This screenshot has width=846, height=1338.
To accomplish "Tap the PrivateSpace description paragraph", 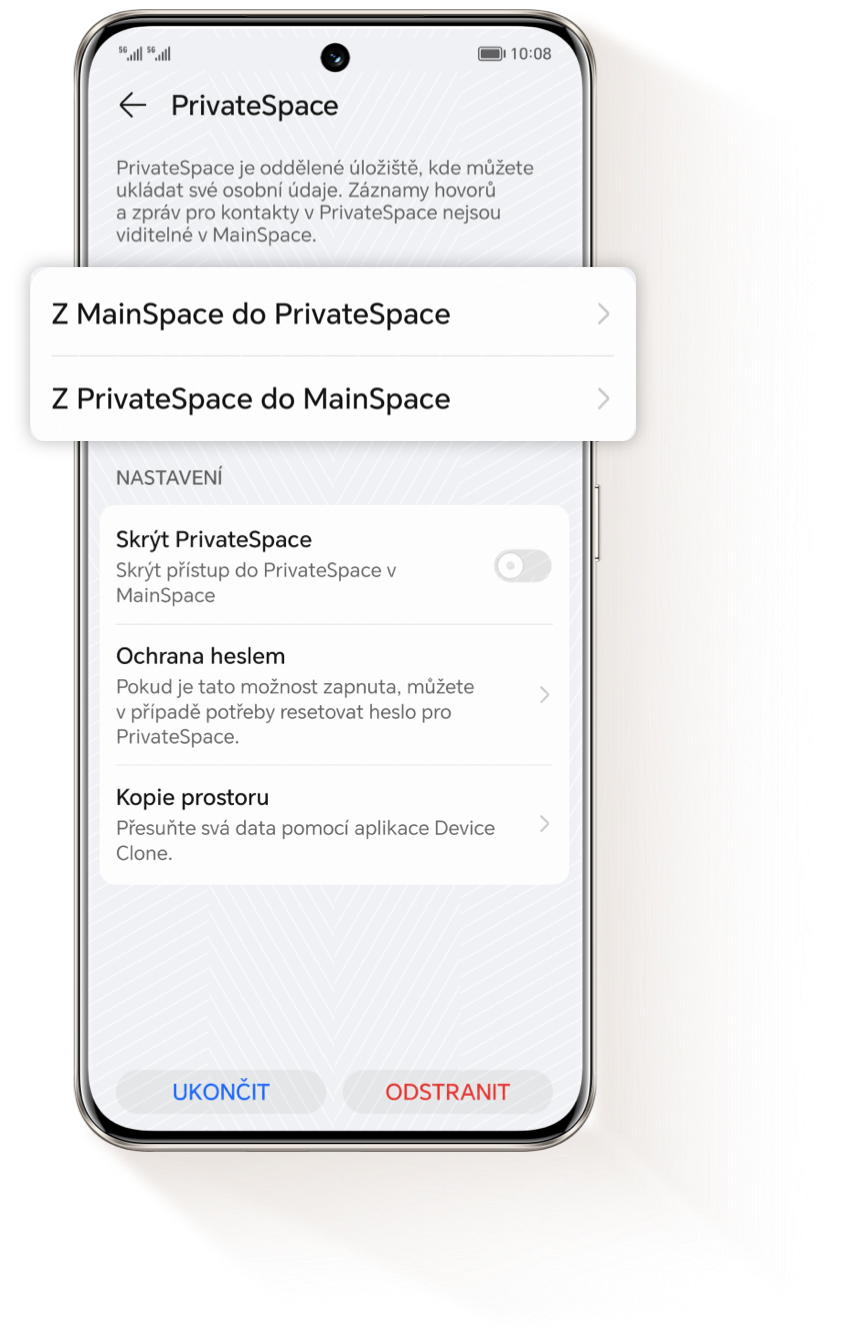I will click(x=325, y=201).
